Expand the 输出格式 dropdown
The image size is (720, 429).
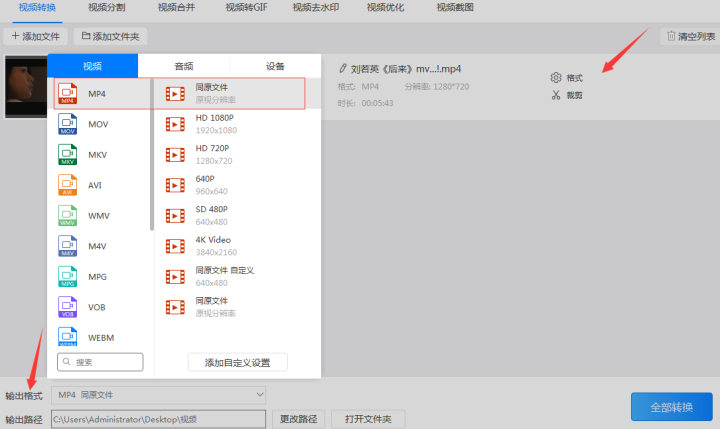[158, 395]
